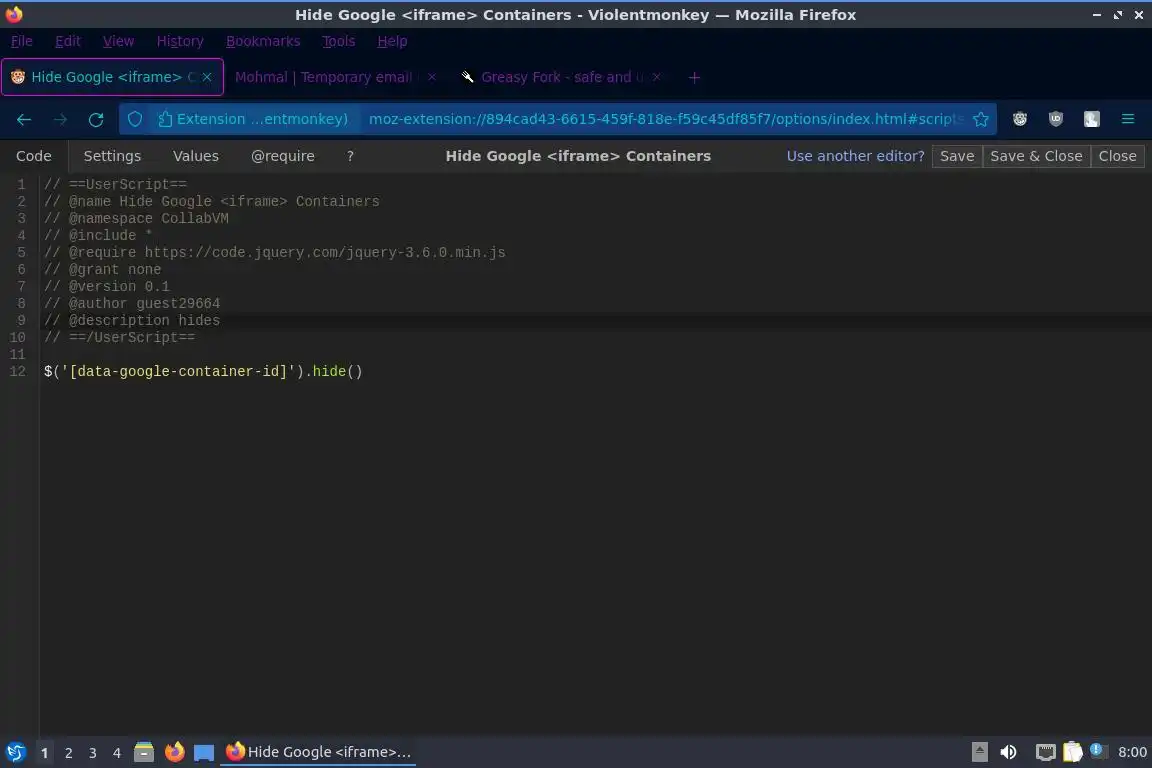
Task: Click the address bar URL
Action: (665, 119)
